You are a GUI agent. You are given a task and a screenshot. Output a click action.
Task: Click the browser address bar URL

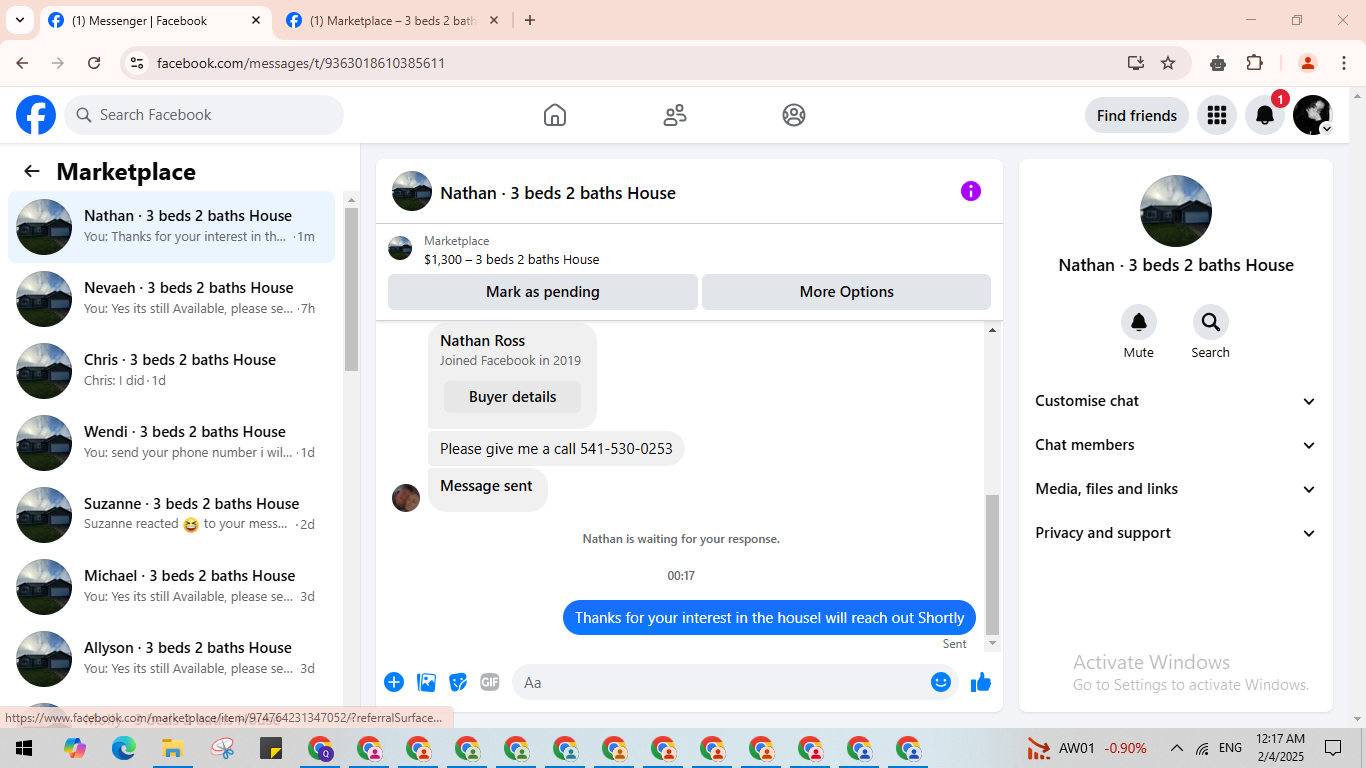point(301,63)
